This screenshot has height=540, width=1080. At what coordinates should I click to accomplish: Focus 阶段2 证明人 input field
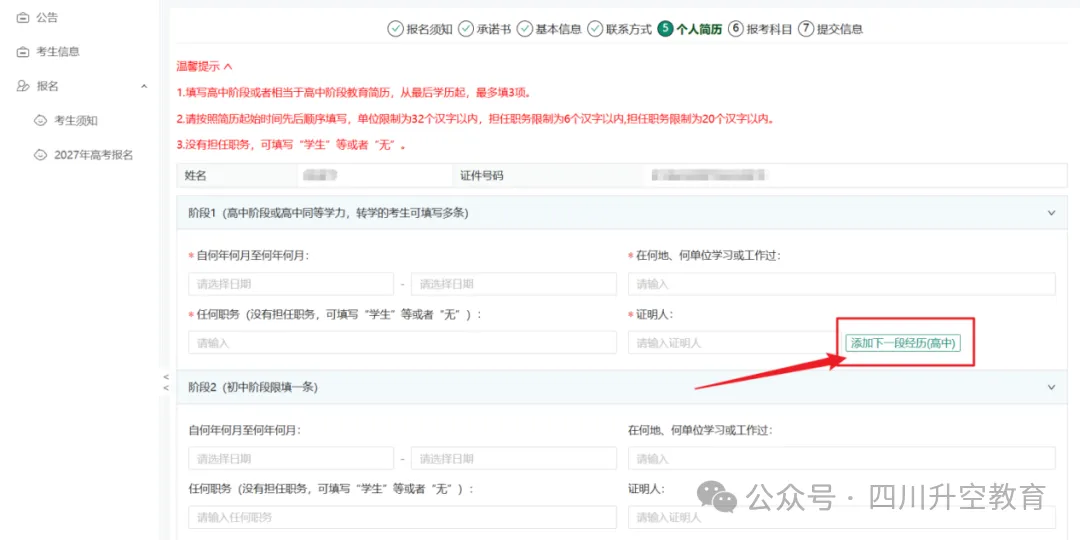(842, 517)
